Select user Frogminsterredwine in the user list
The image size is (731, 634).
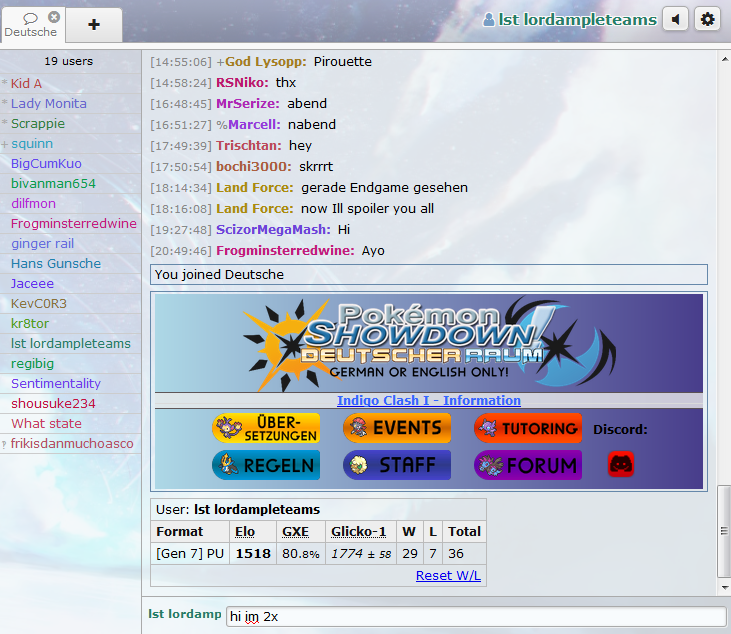tap(73, 223)
